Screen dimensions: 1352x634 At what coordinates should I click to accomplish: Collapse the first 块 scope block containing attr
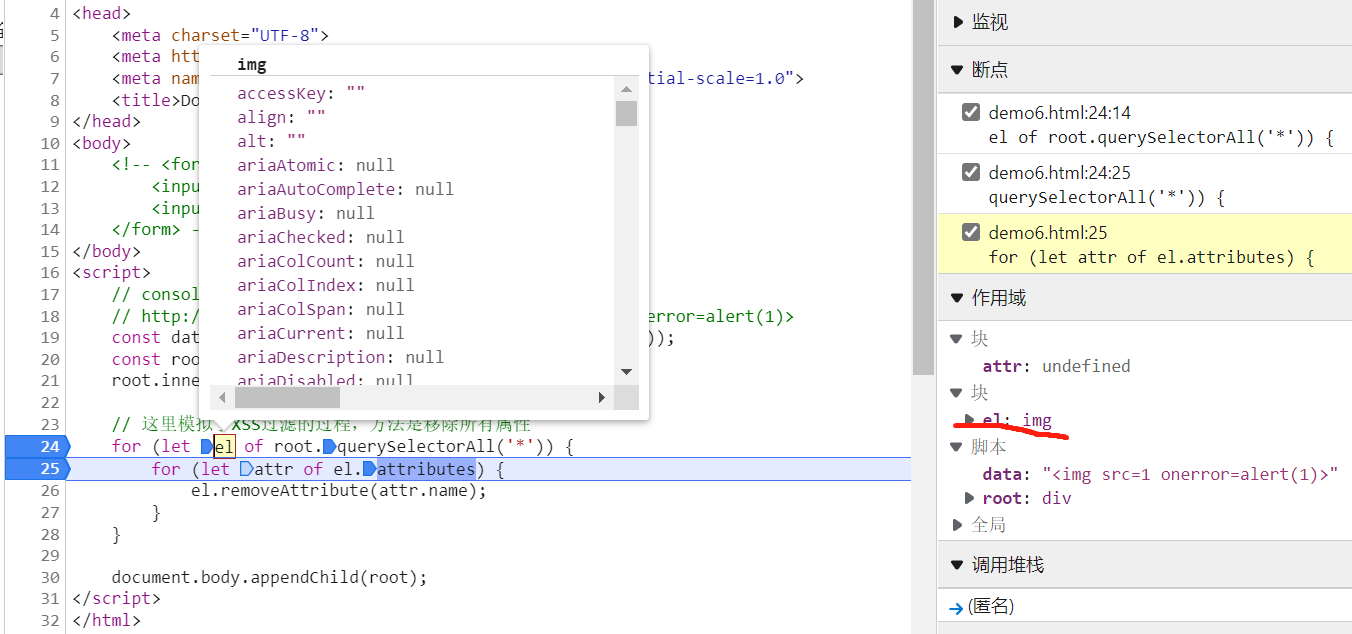coord(957,339)
